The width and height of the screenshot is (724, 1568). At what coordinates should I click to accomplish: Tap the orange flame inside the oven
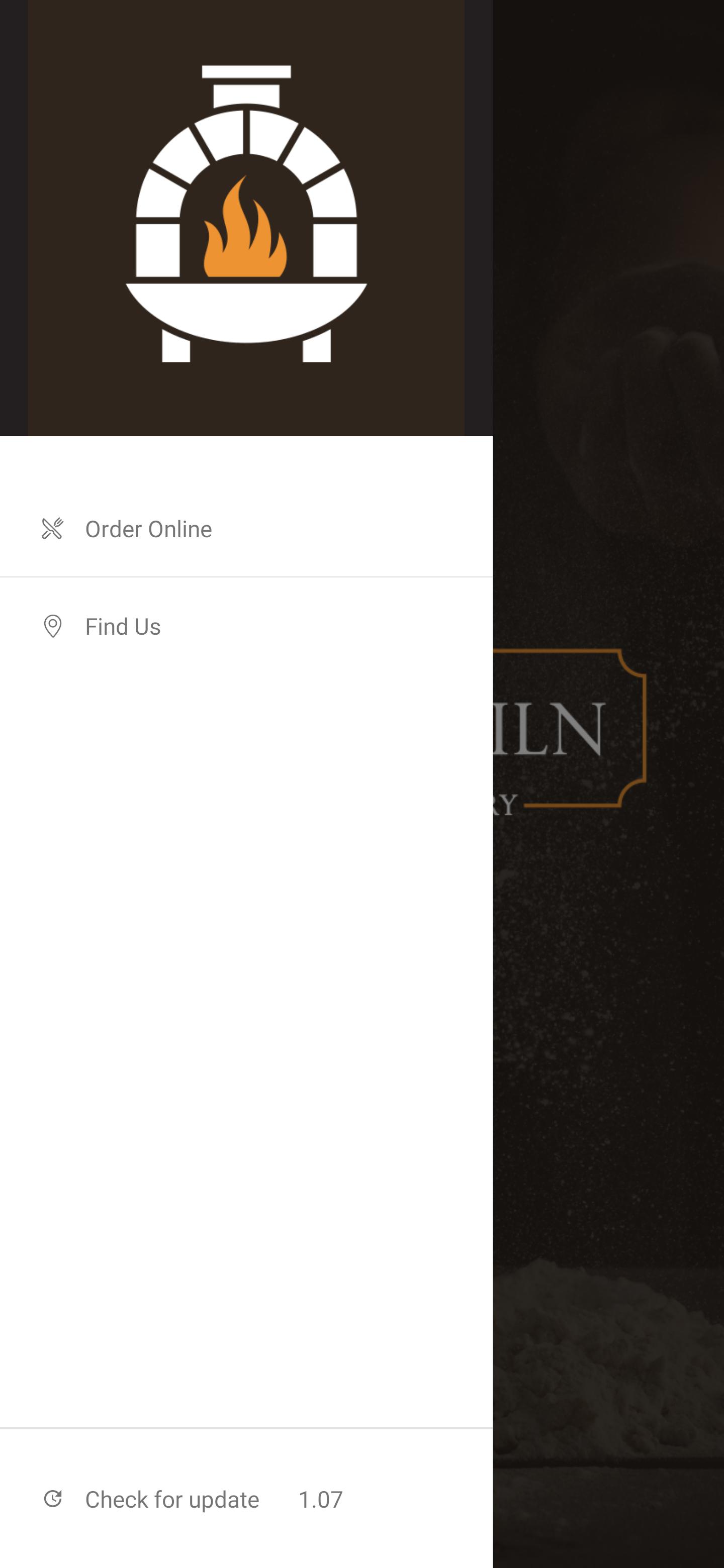pos(245,227)
